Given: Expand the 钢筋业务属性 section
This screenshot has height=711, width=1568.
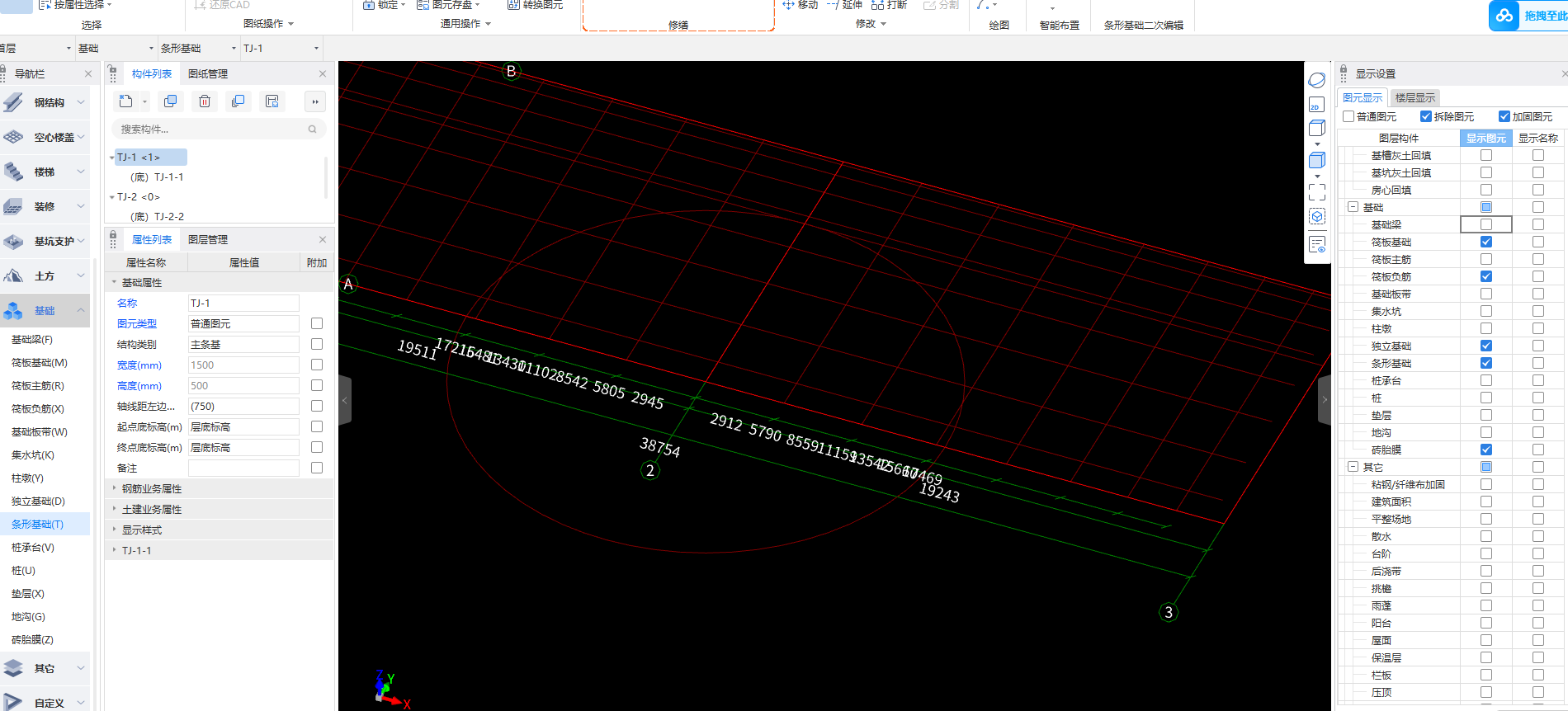Looking at the screenshot, I should point(115,488).
